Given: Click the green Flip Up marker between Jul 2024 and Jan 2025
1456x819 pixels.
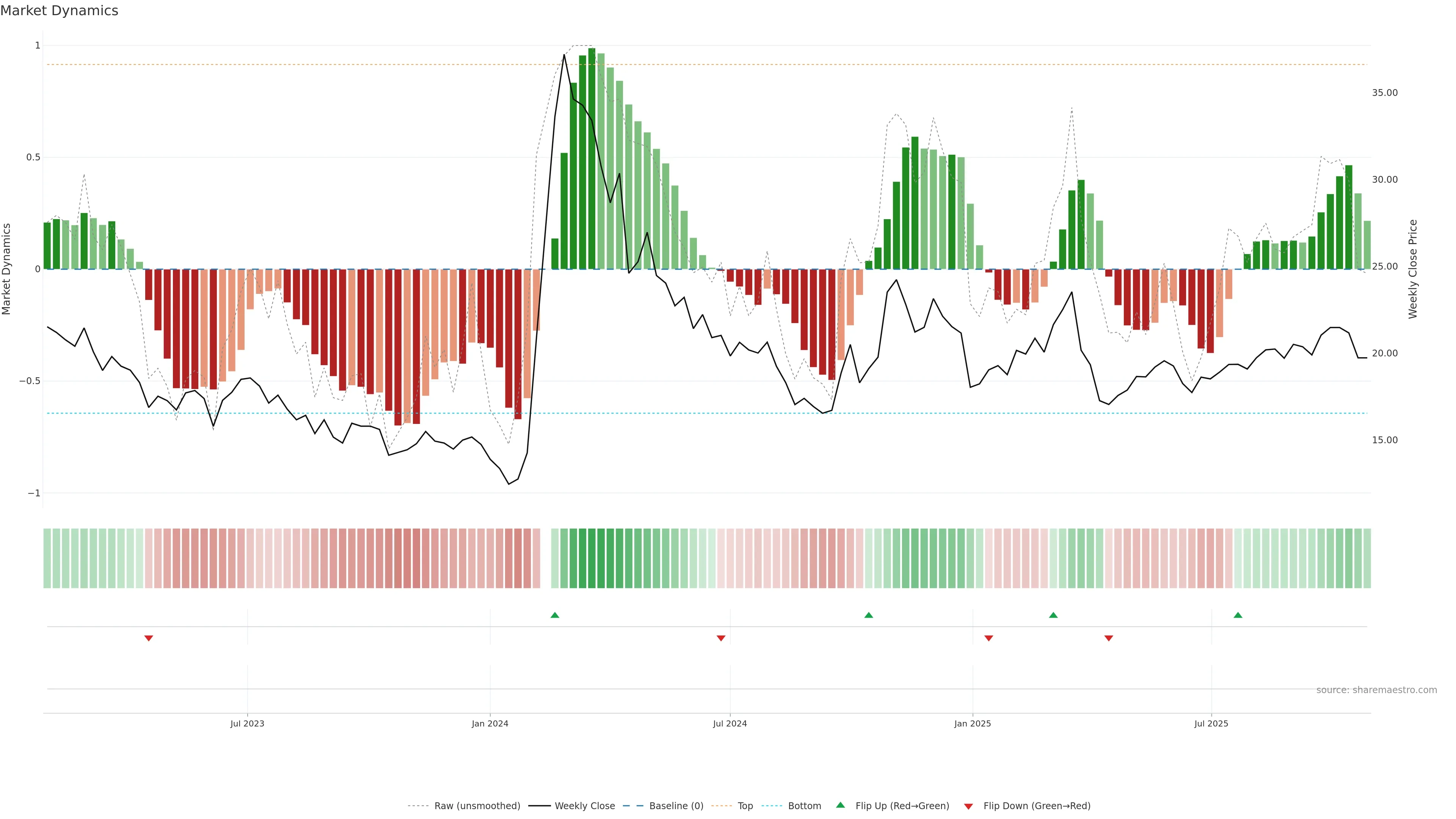Looking at the screenshot, I should pos(869,615).
